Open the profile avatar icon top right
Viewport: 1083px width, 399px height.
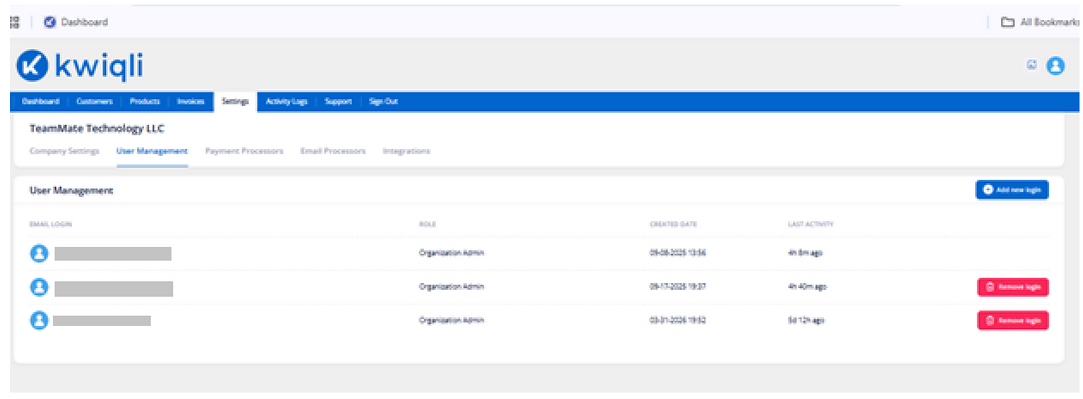(x=1055, y=66)
